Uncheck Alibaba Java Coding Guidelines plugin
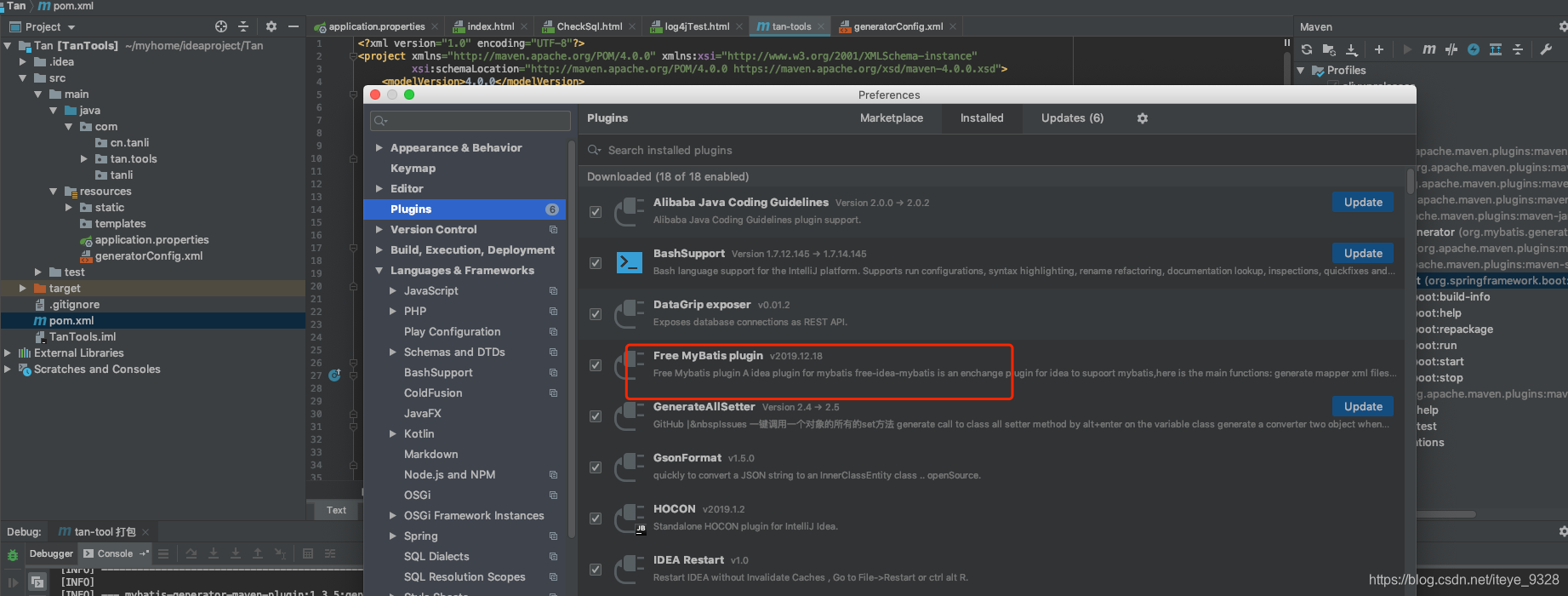Image resolution: width=1568 pixels, height=596 pixels. pos(596,212)
